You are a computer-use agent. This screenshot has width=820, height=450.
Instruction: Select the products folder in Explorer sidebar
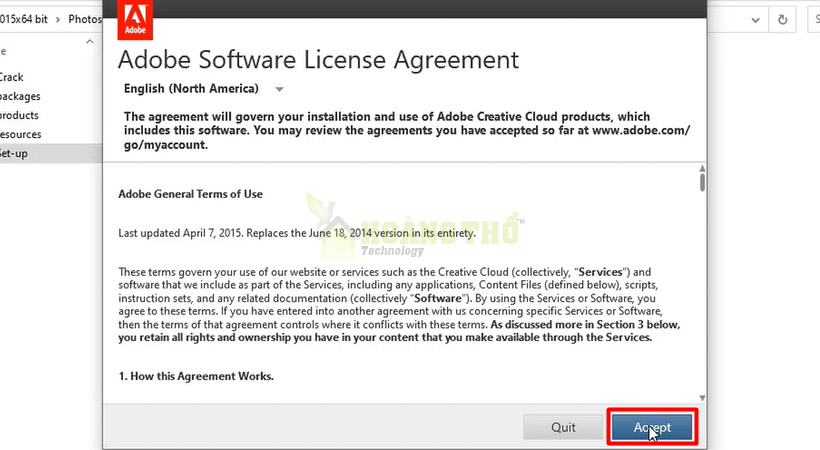click(19, 115)
